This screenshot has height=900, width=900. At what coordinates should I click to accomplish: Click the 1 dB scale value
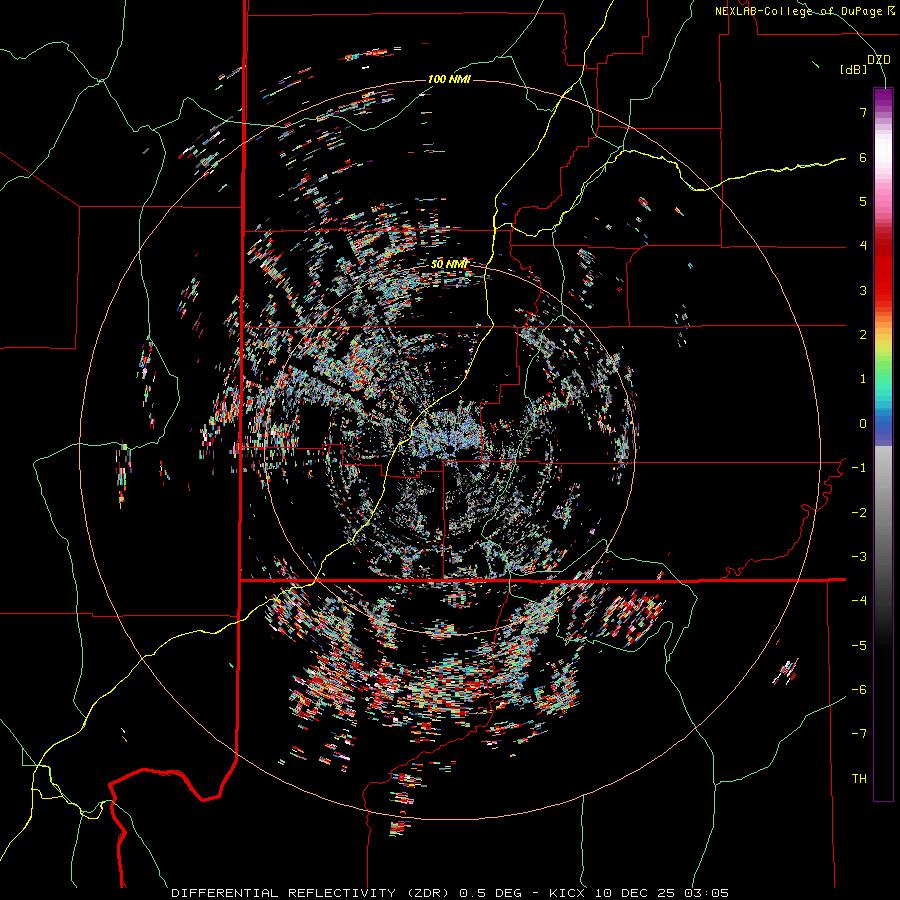coord(863,379)
